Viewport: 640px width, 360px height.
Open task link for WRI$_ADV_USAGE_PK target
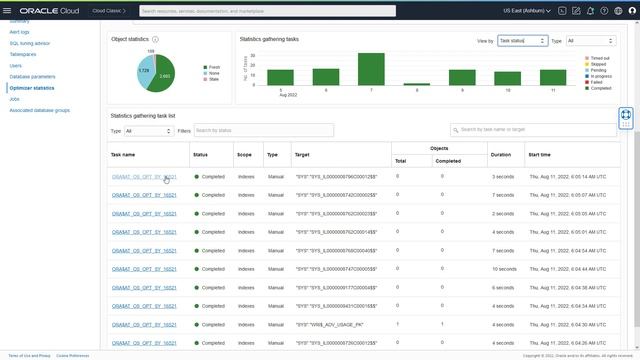(144, 324)
